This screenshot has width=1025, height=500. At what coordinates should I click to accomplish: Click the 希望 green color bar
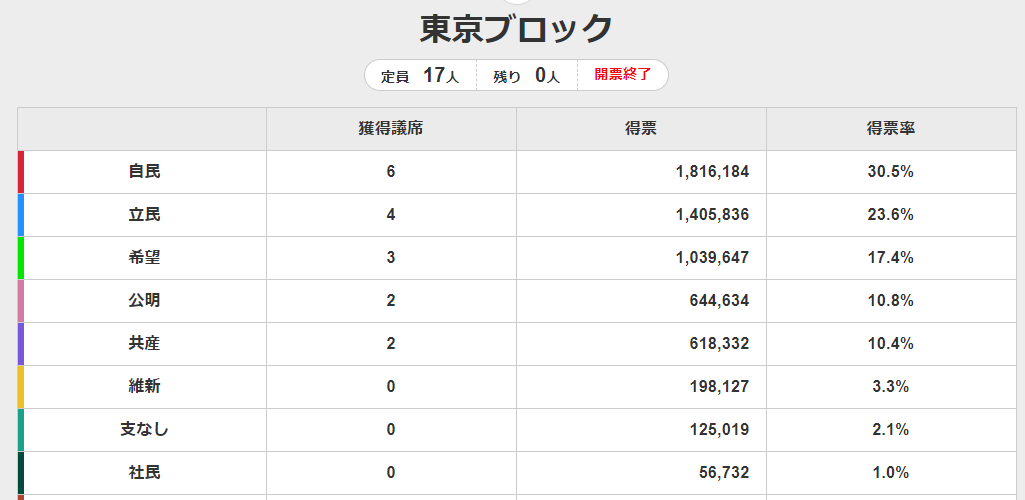(21, 258)
